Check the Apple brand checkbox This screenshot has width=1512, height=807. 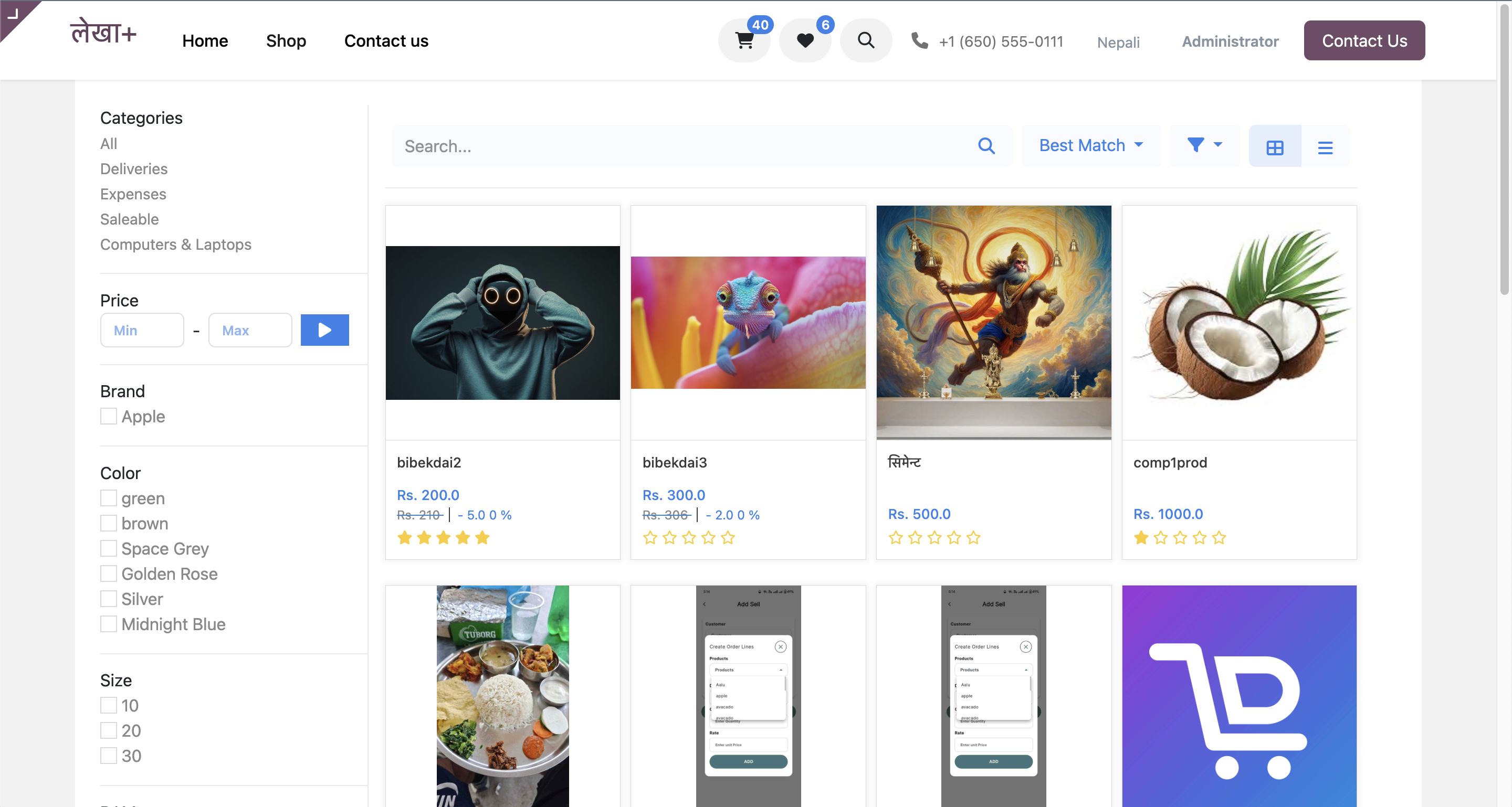pos(109,417)
